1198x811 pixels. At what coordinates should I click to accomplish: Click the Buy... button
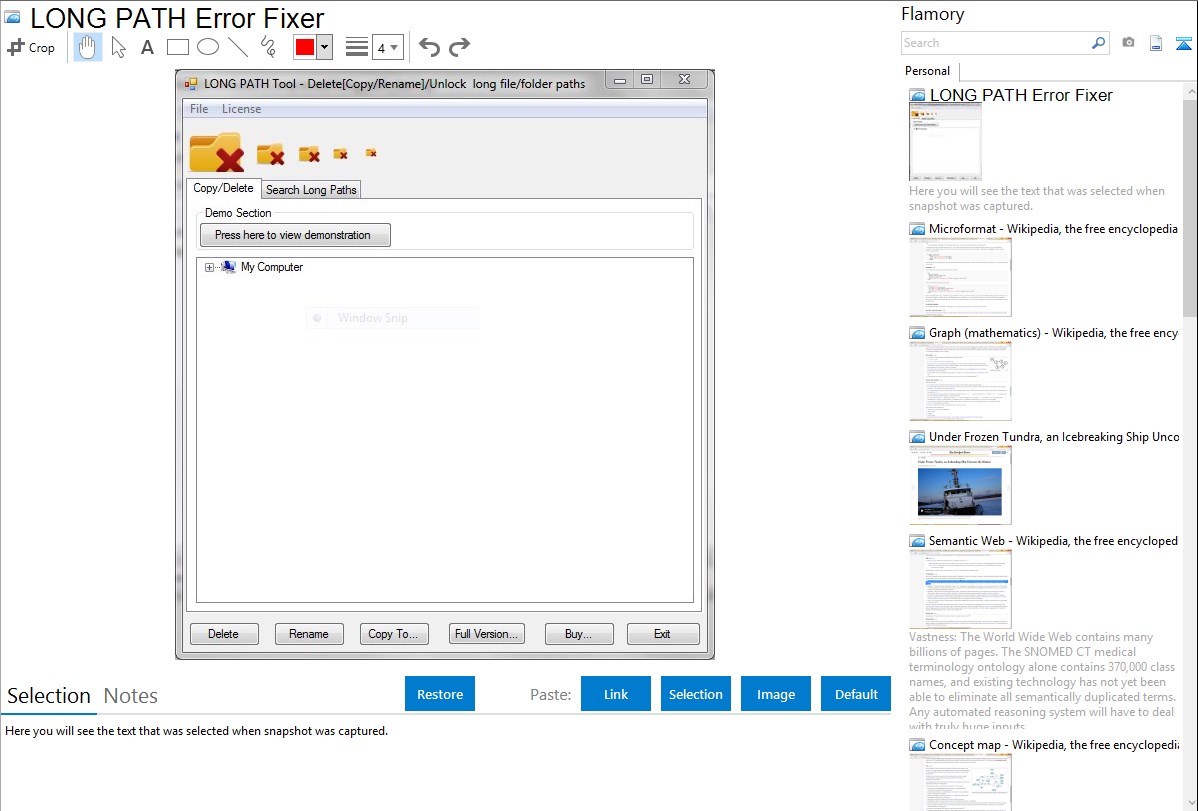pyautogui.click(x=578, y=634)
